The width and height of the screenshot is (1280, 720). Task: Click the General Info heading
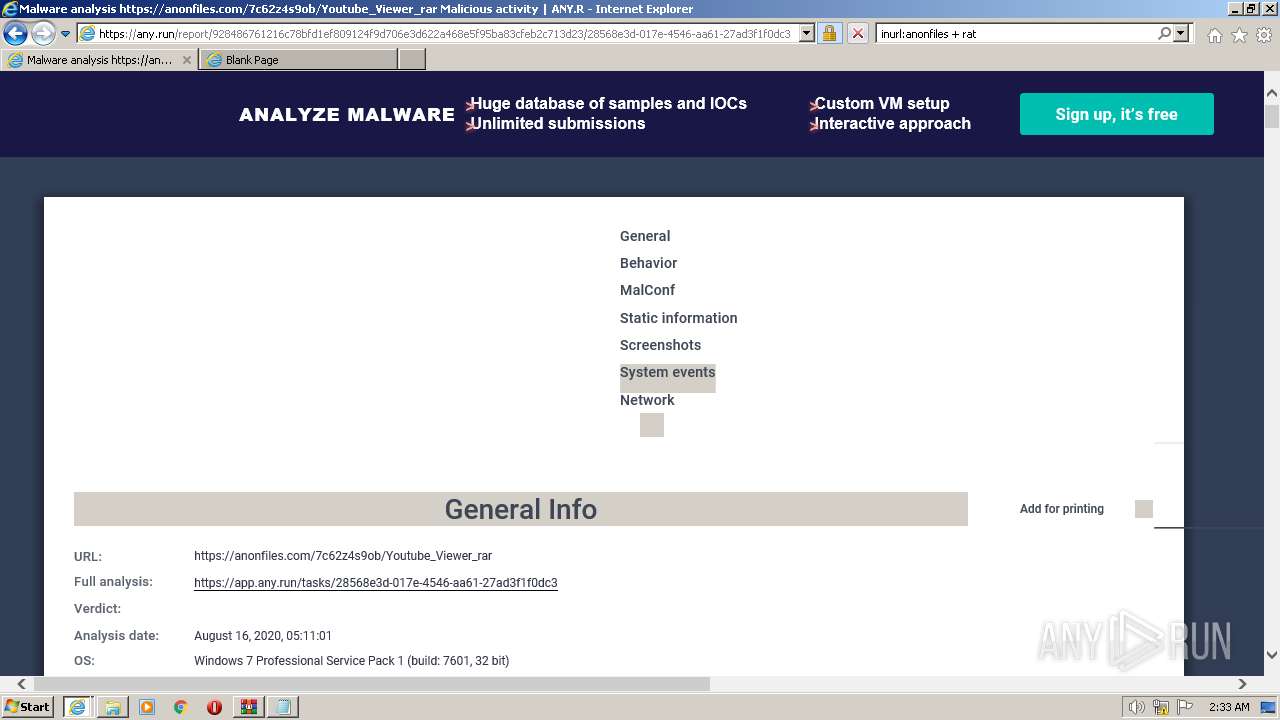coord(520,509)
